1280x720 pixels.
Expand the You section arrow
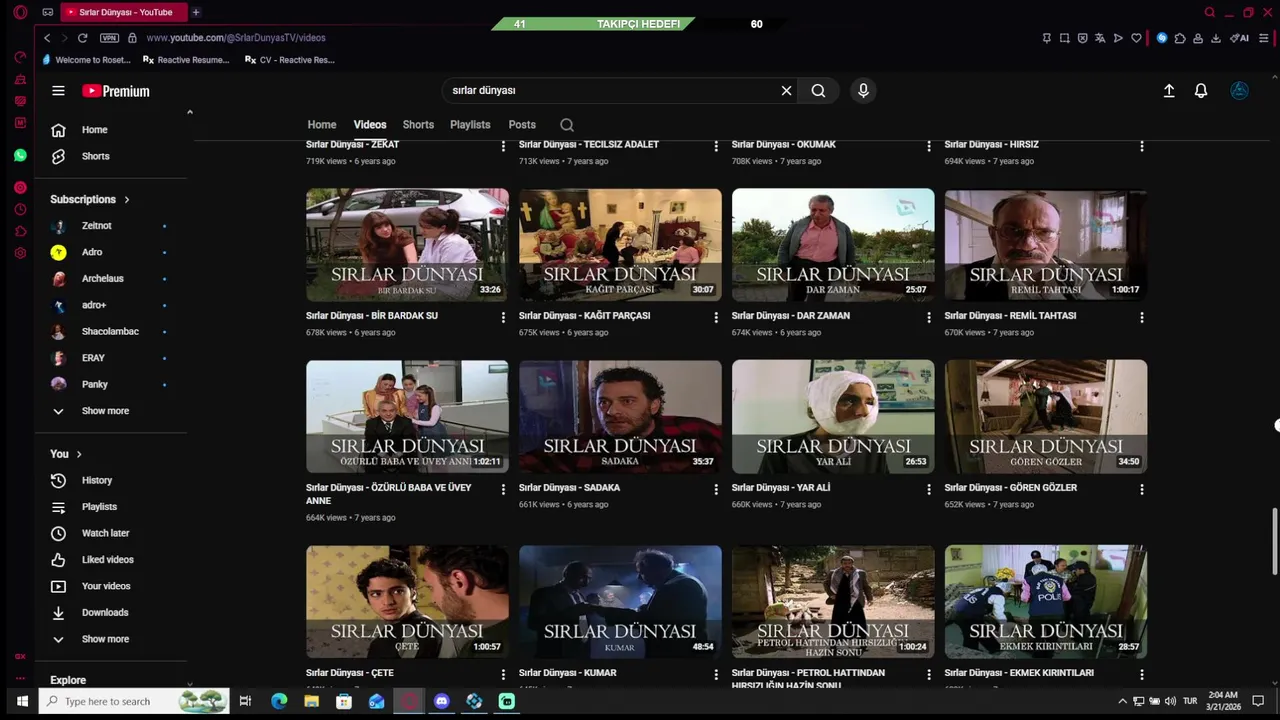pos(79,454)
